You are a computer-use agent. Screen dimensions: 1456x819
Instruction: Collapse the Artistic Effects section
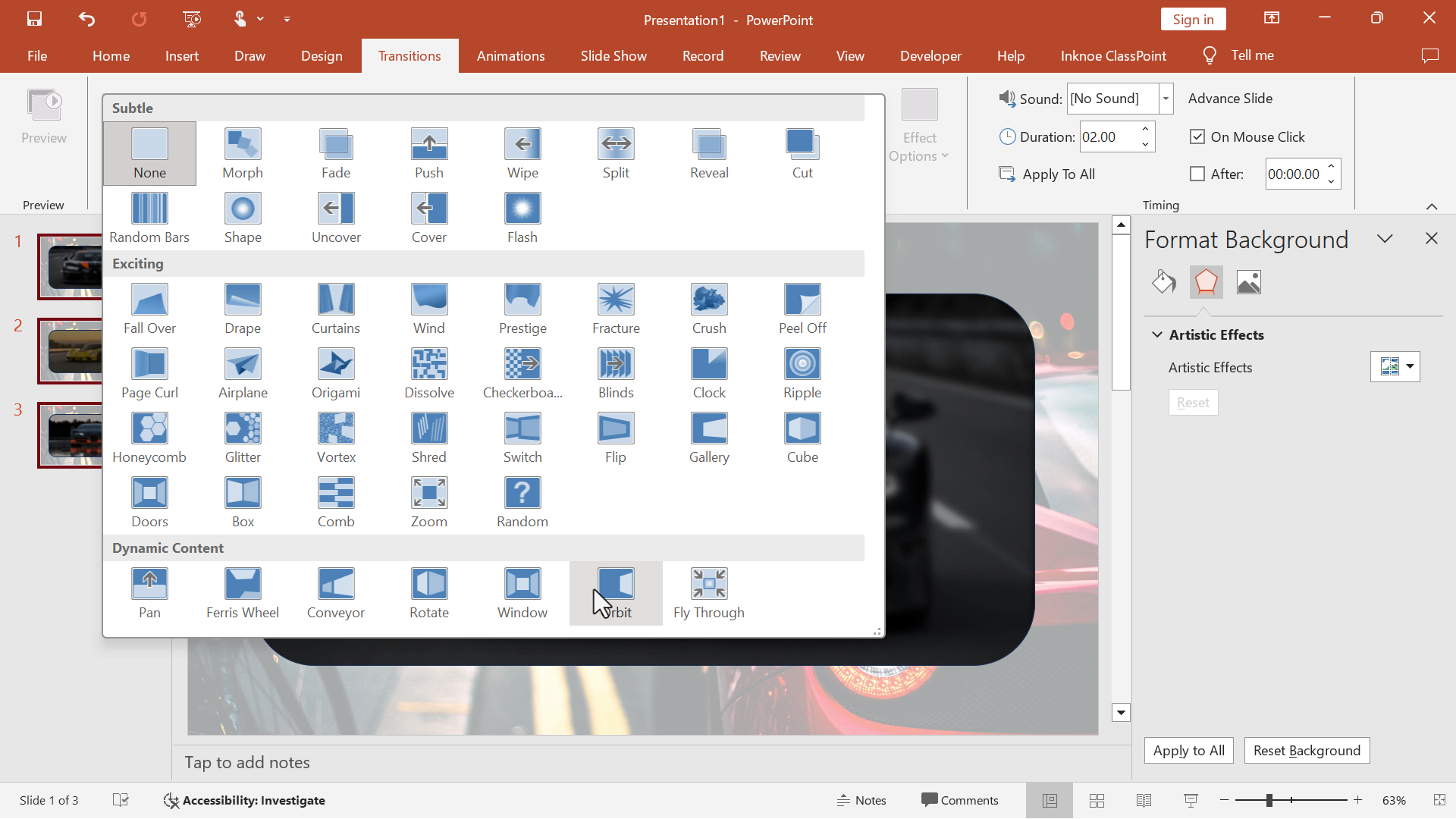1157,334
